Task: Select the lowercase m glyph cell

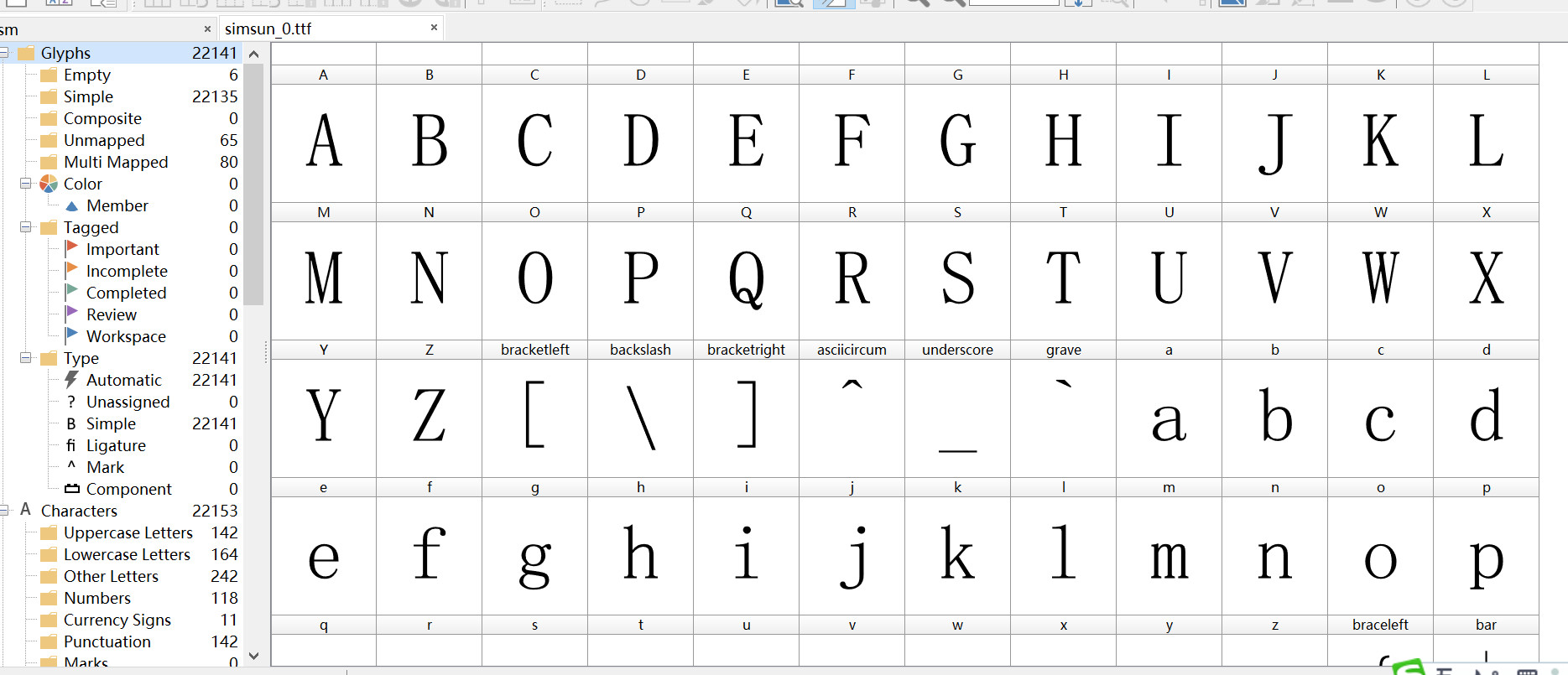Action: pyautogui.click(x=1169, y=547)
